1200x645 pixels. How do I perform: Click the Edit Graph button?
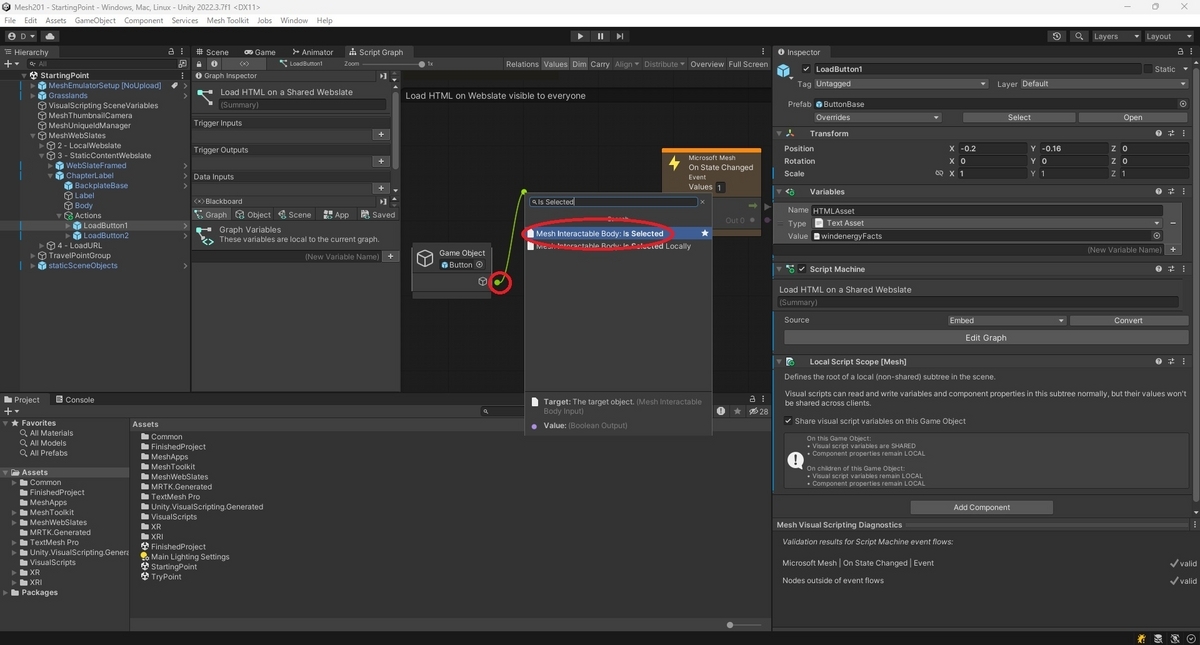pyautogui.click(x=985, y=337)
